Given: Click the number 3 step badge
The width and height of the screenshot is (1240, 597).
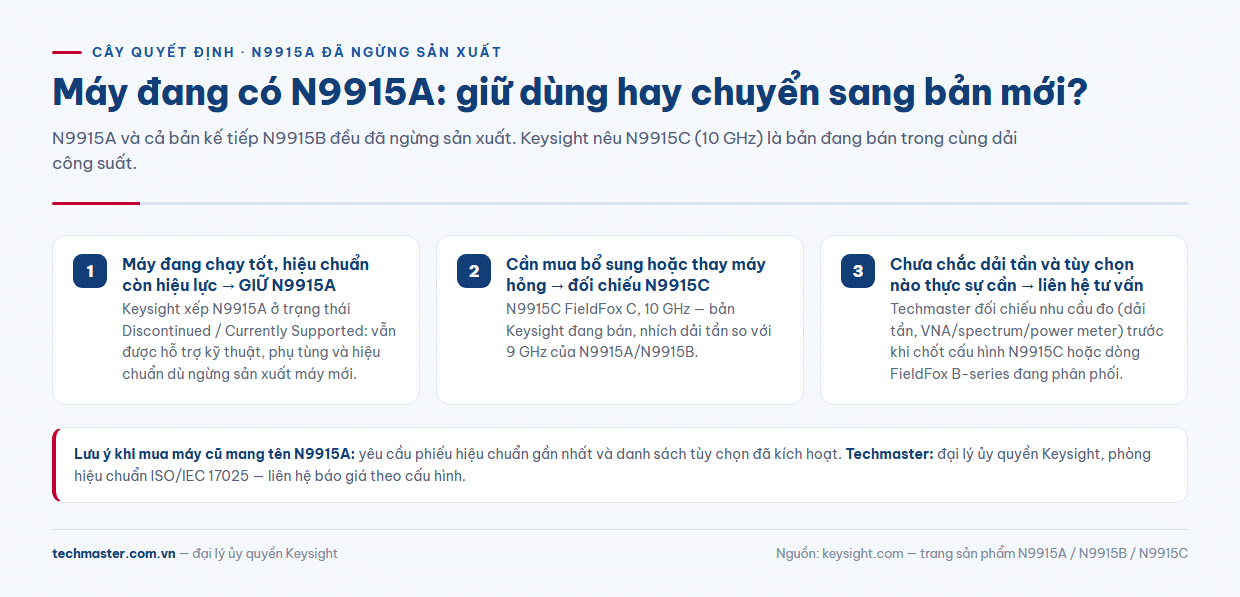Looking at the screenshot, I should coord(858,271).
